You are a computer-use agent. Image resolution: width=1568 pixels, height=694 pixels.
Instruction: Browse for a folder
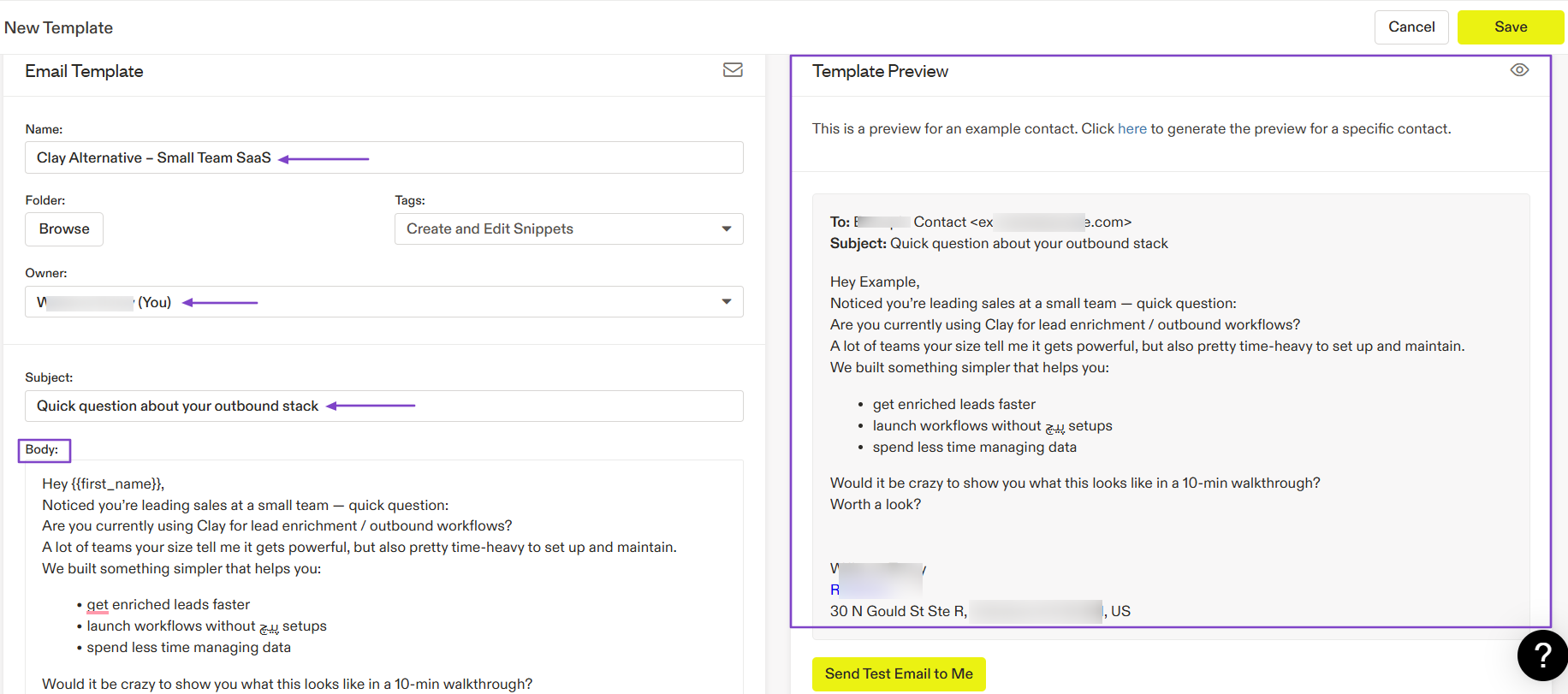[64, 229]
